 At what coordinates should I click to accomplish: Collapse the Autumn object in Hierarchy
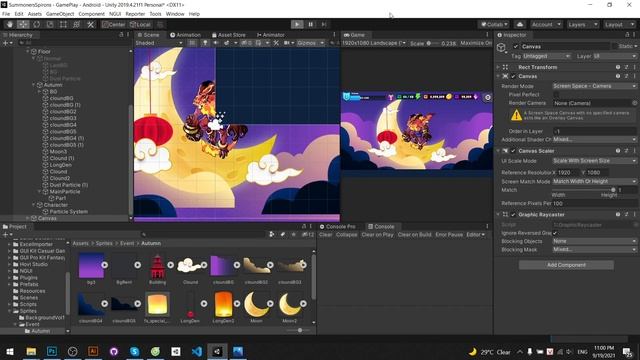point(34,85)
